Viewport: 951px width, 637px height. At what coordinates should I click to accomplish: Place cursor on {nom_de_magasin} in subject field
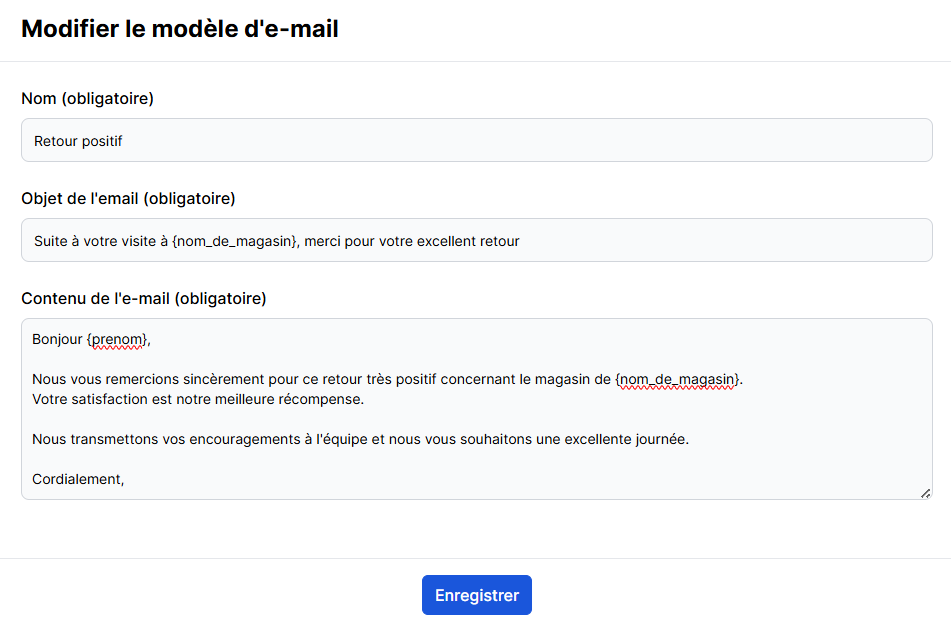235,241
